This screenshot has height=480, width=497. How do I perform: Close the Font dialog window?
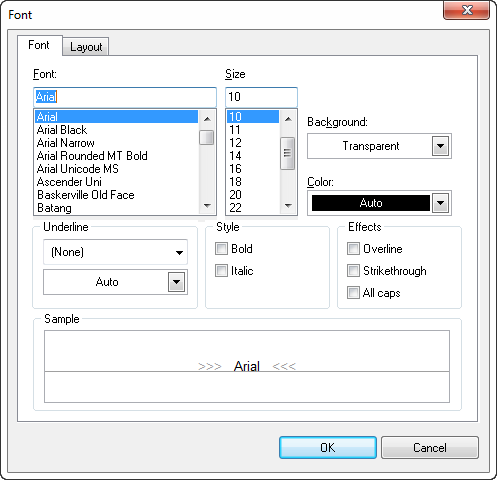pos(467,10)
